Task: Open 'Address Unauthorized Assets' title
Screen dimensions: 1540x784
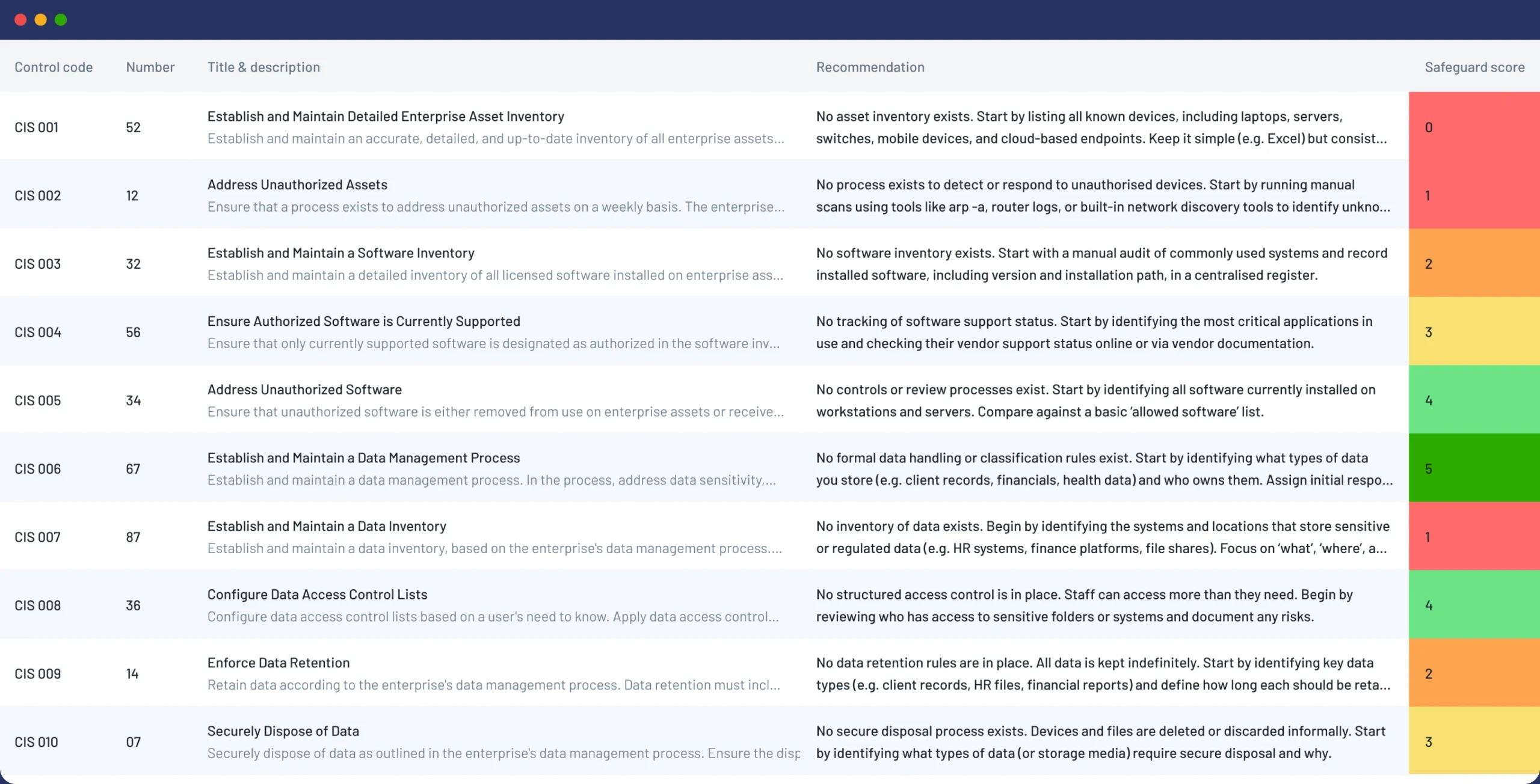Action: pos(297,185)
